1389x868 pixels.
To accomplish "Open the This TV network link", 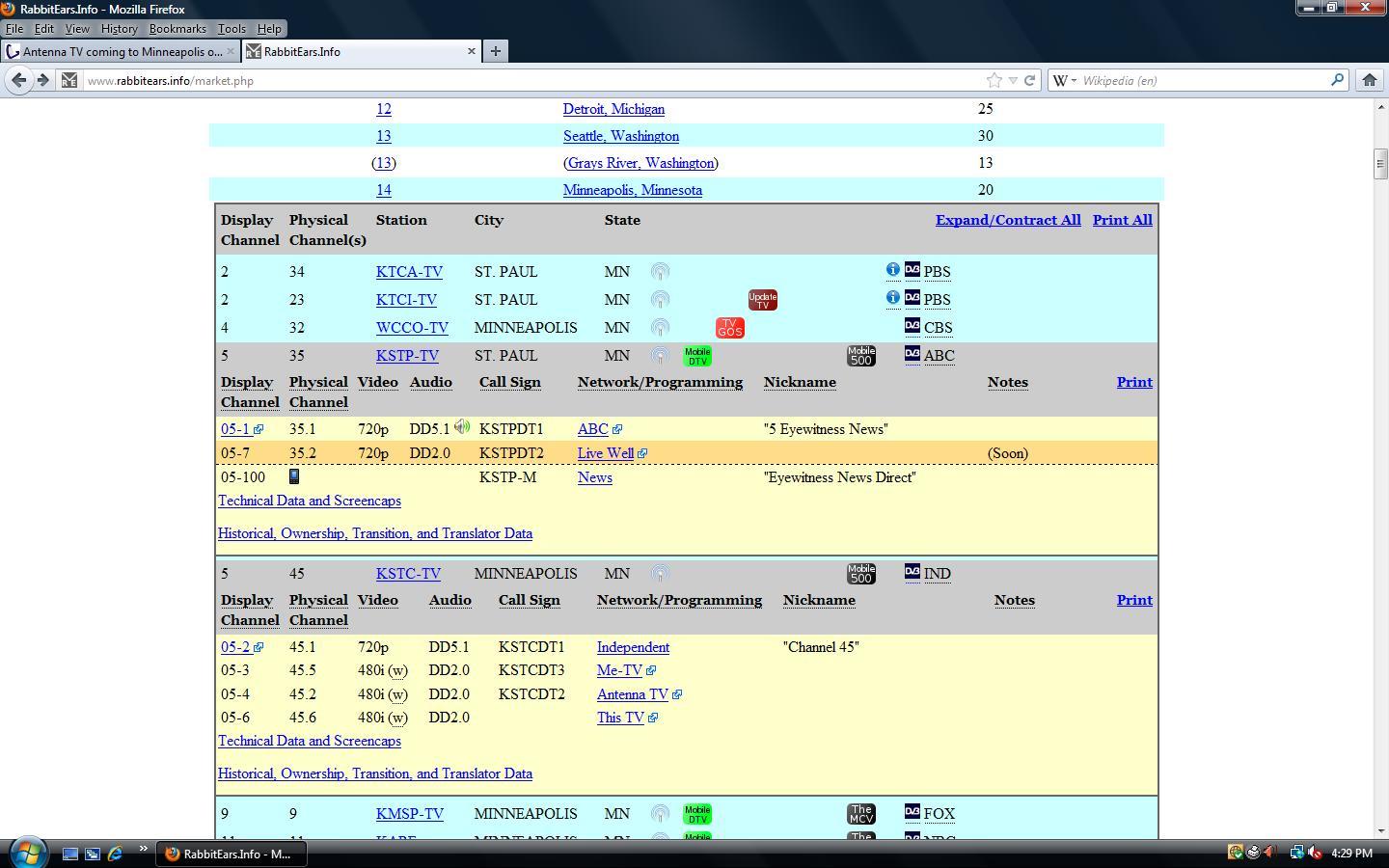I will point(620,718).
